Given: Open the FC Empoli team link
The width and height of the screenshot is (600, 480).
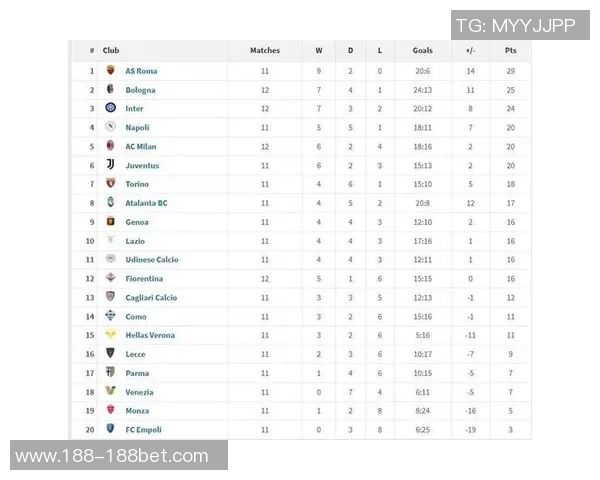Looking at the screenshot, I should pyautogui.click(x=143, y=430).
